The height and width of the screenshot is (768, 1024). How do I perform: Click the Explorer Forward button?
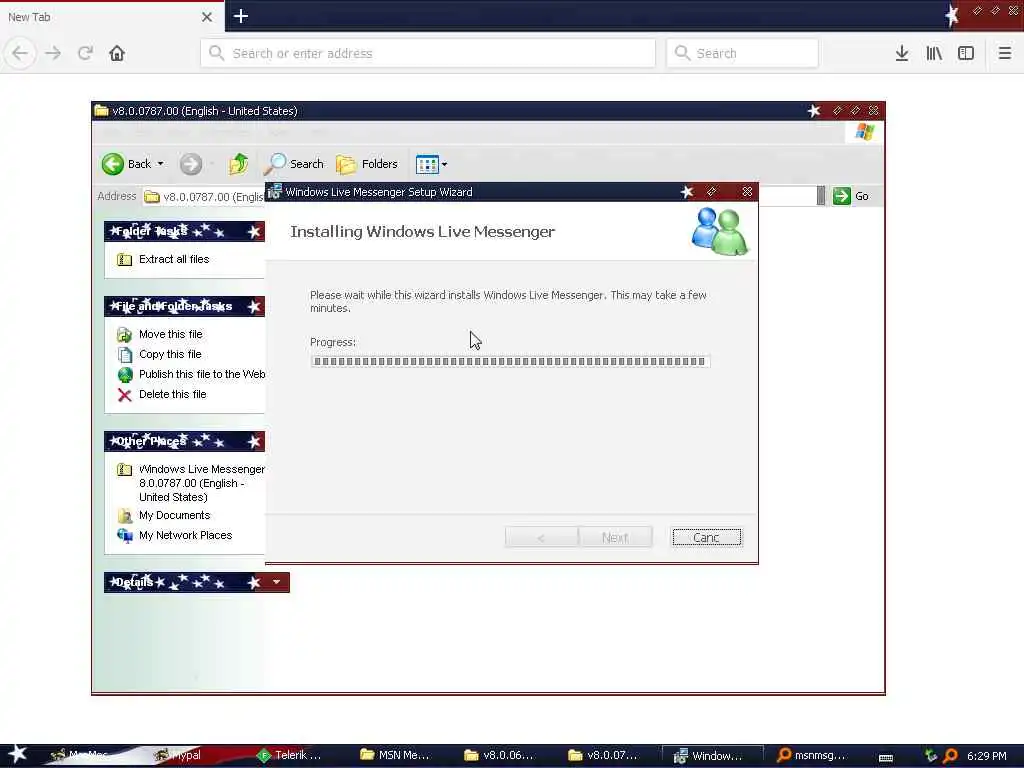tap(191, 164)
